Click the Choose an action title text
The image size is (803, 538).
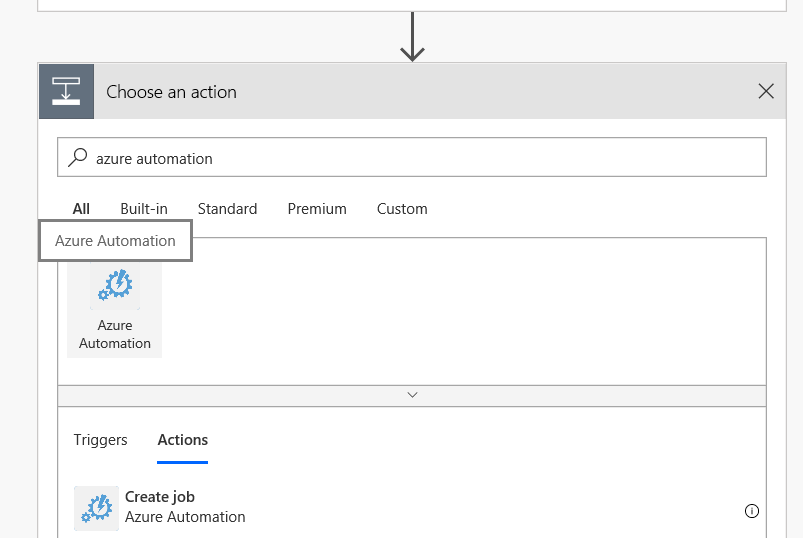point(172,92)
